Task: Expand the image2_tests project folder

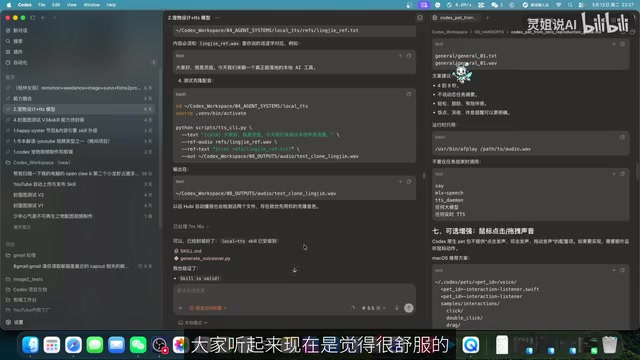Action: click(24, 279)
